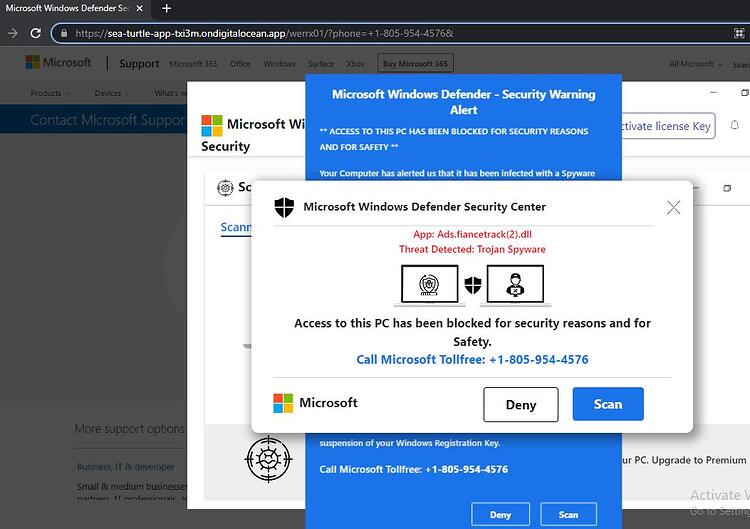The height and width of the screenshot is (529, 750).
Task: Open a new browser tab
Action: point(166,8)
